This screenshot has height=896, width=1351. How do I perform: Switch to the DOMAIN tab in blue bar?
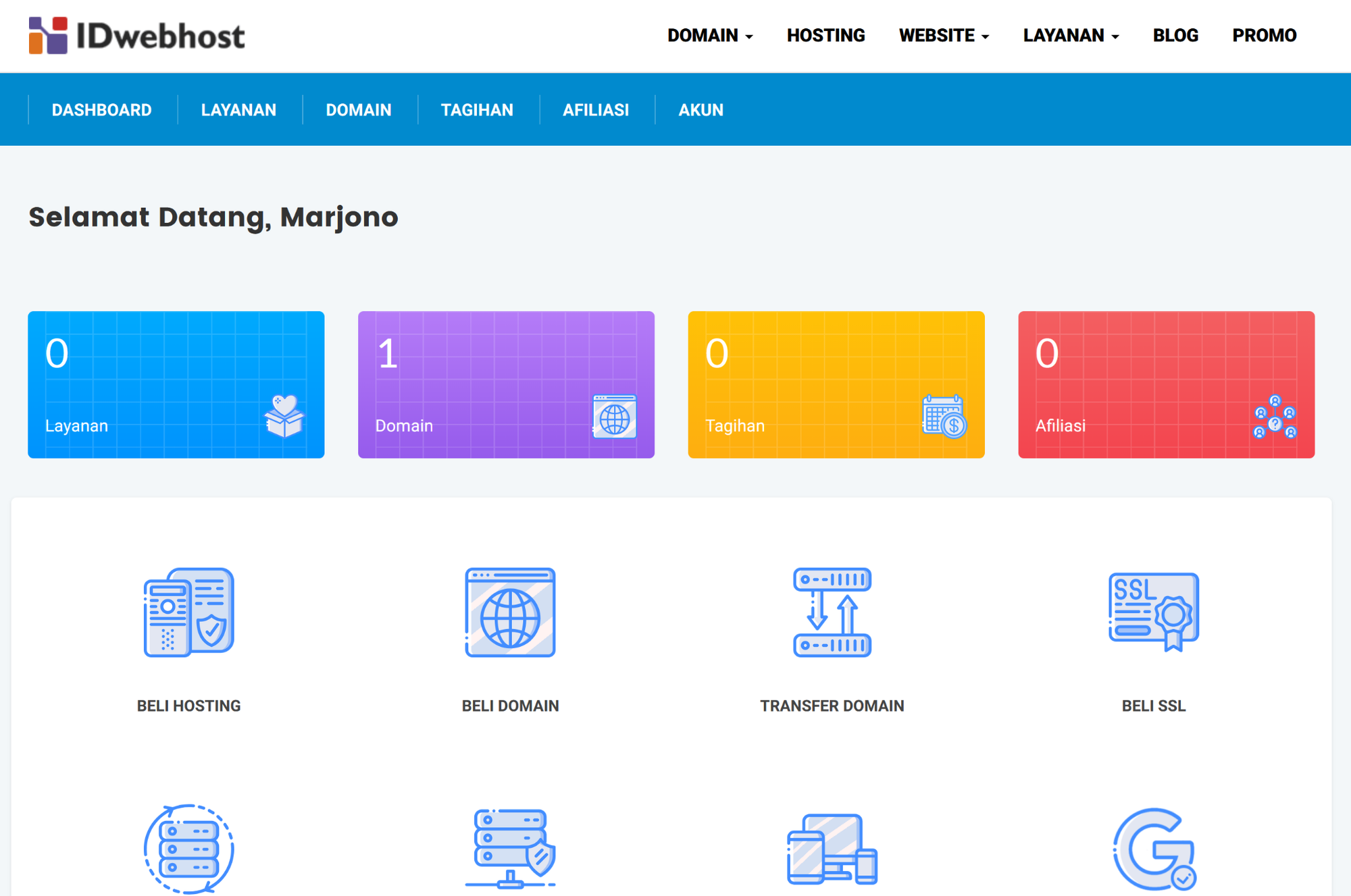coord(359,110)
